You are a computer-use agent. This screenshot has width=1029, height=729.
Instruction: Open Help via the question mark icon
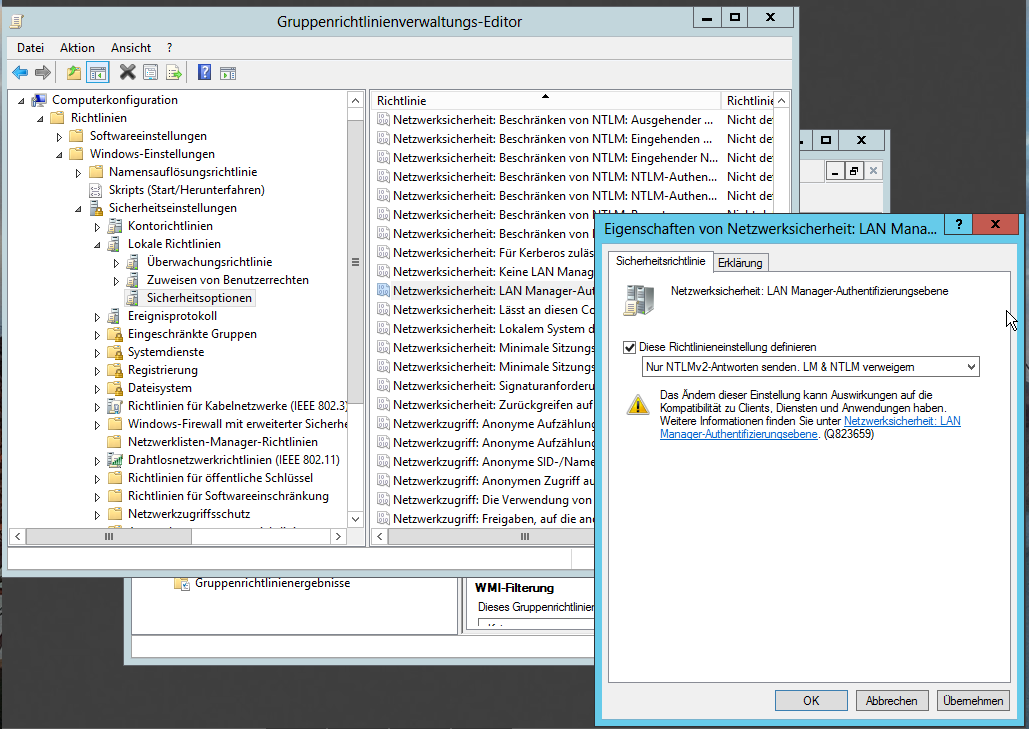203,71
